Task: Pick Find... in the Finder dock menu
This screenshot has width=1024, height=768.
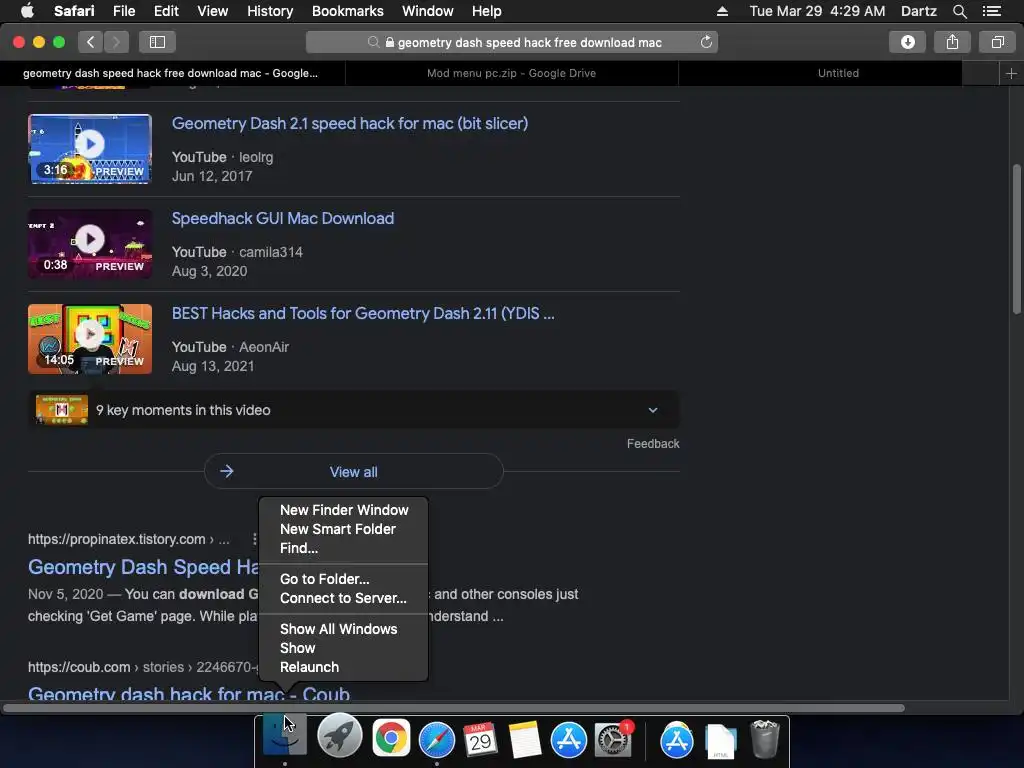Action: [344, 548]
